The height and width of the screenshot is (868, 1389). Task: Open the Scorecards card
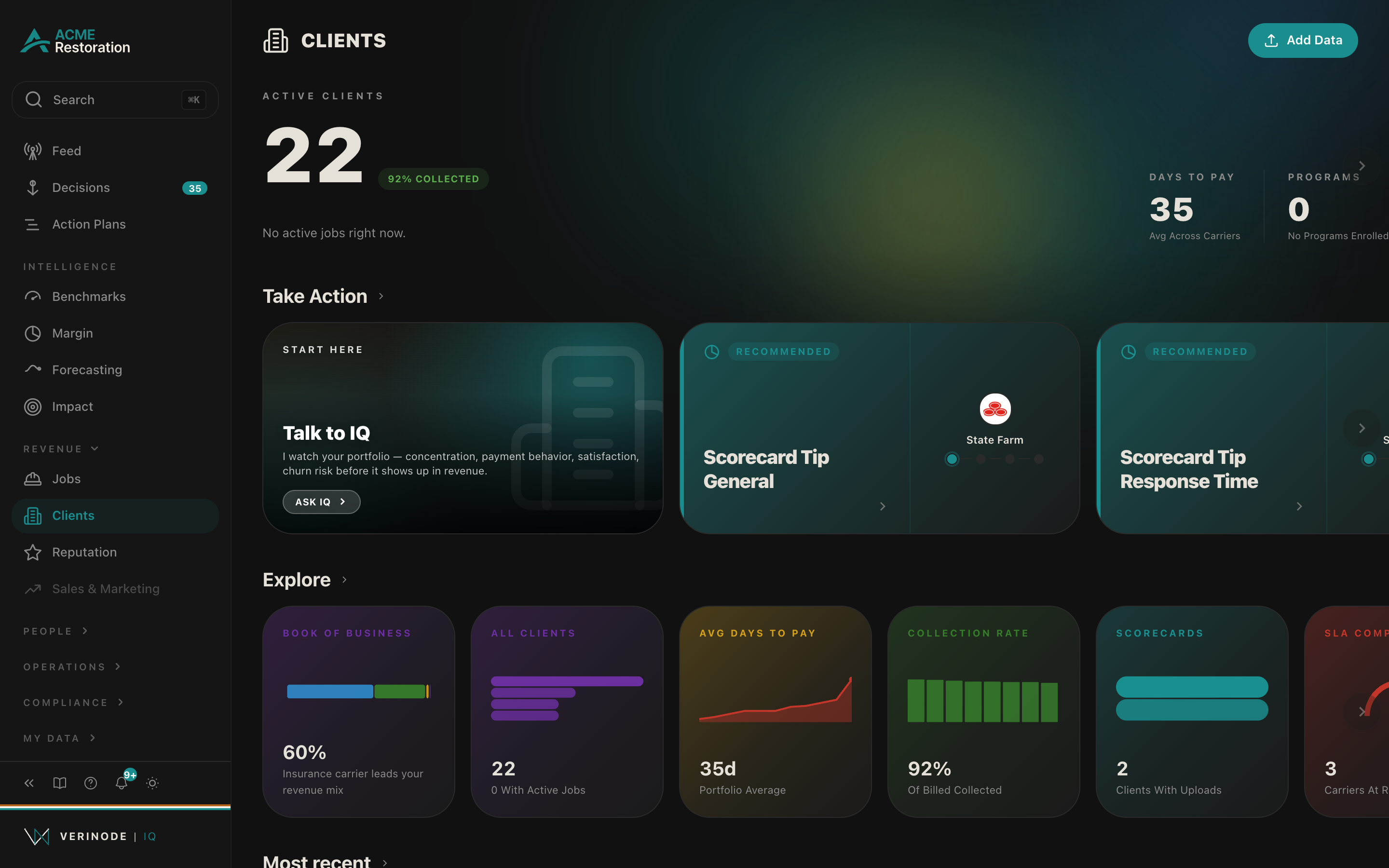pyautogui.click(x=1192, y=712)
